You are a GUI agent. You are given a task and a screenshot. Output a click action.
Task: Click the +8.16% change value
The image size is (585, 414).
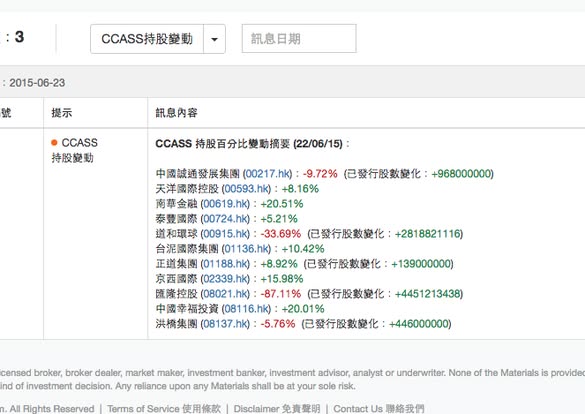[300, 189]
